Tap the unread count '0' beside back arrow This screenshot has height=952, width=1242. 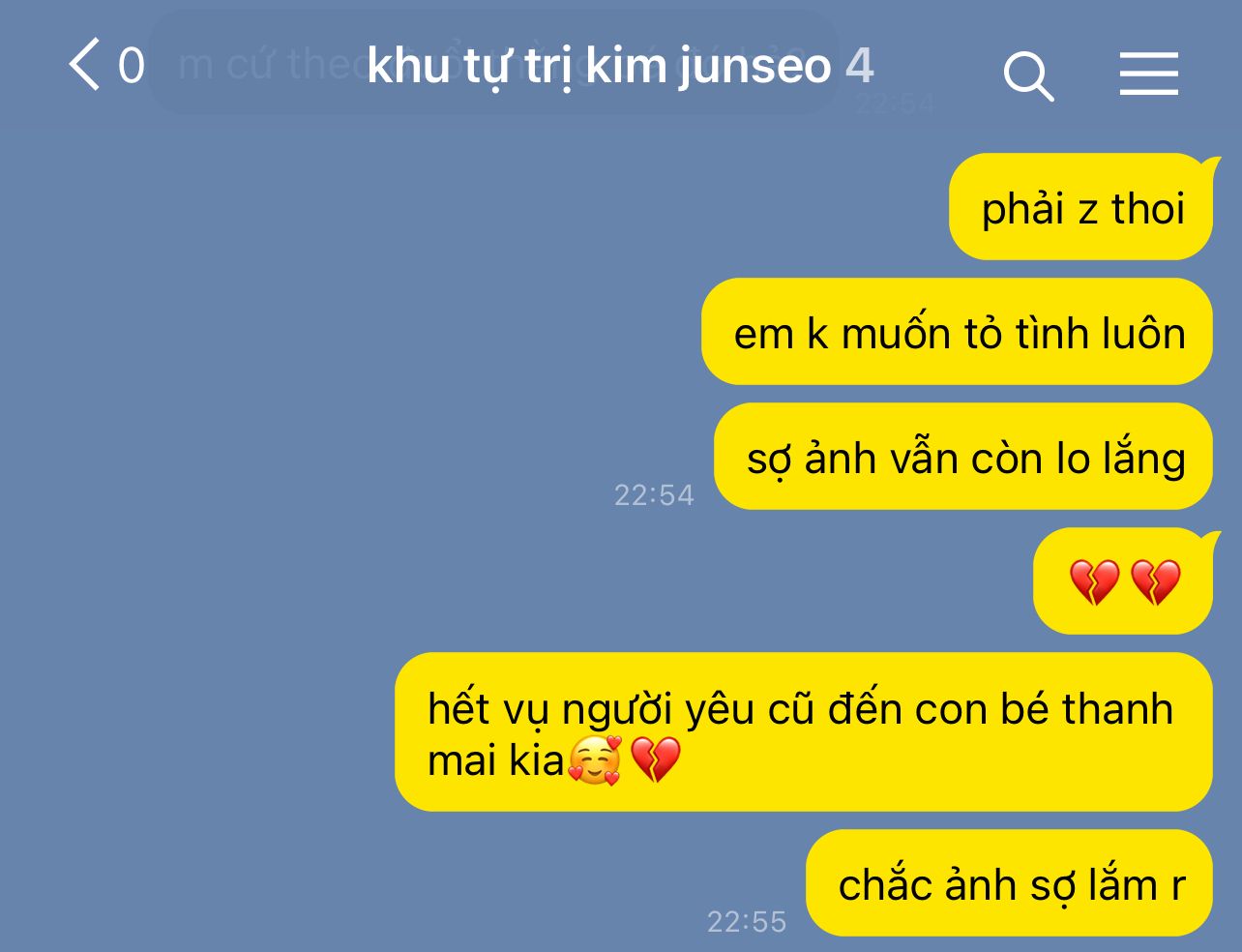click(x=132, y=66)
